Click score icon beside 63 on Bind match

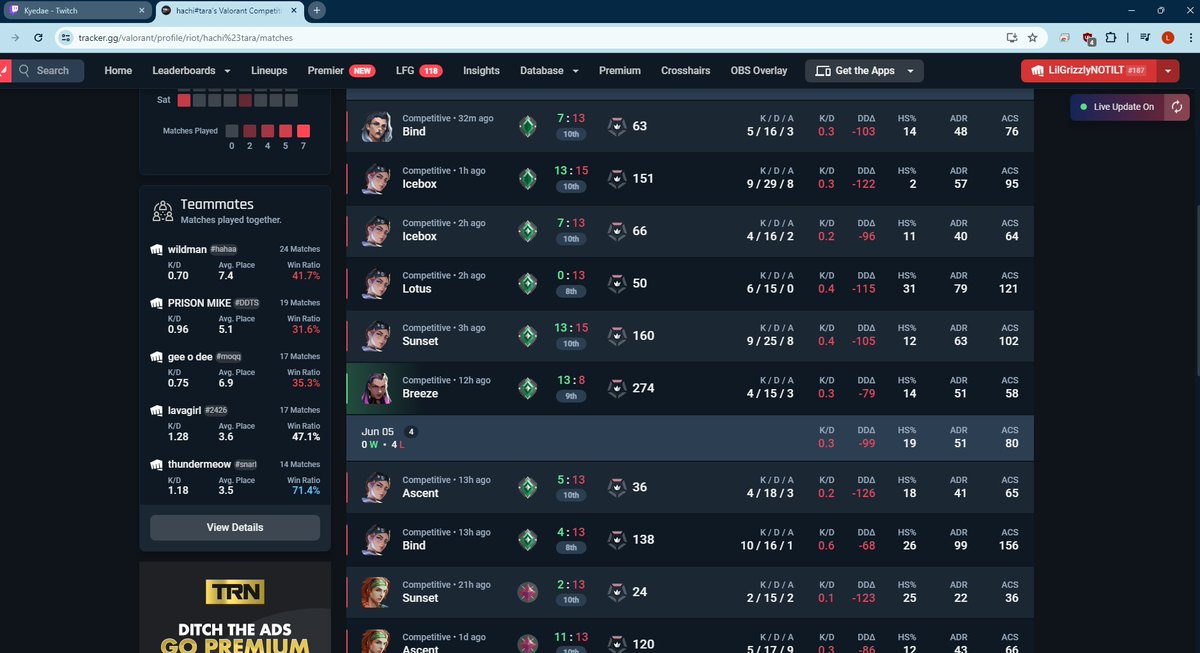tap(617, 126)
